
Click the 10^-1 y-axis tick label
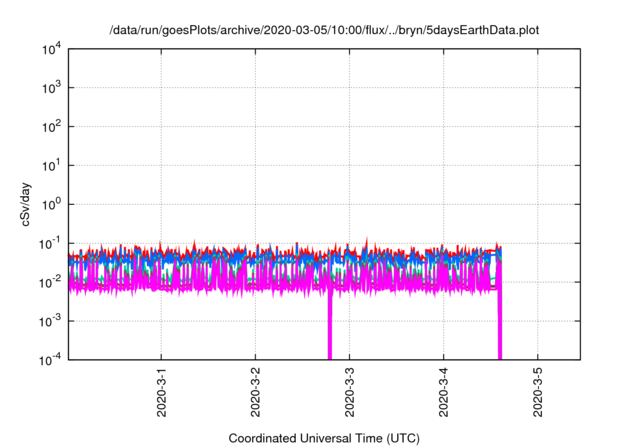click(x=50, y=244)
